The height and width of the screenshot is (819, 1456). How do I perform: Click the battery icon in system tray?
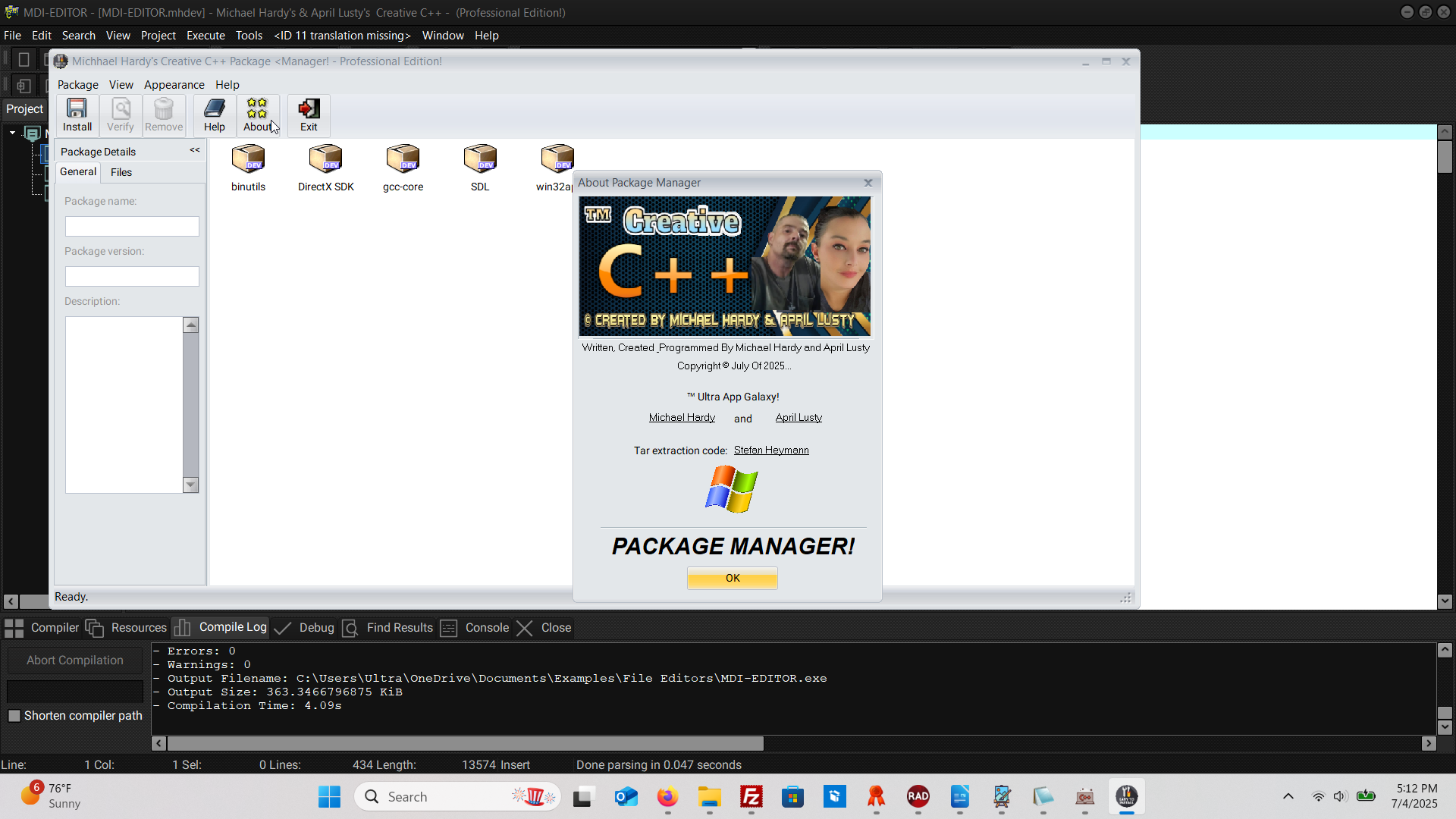click(x=1367, y=796)
